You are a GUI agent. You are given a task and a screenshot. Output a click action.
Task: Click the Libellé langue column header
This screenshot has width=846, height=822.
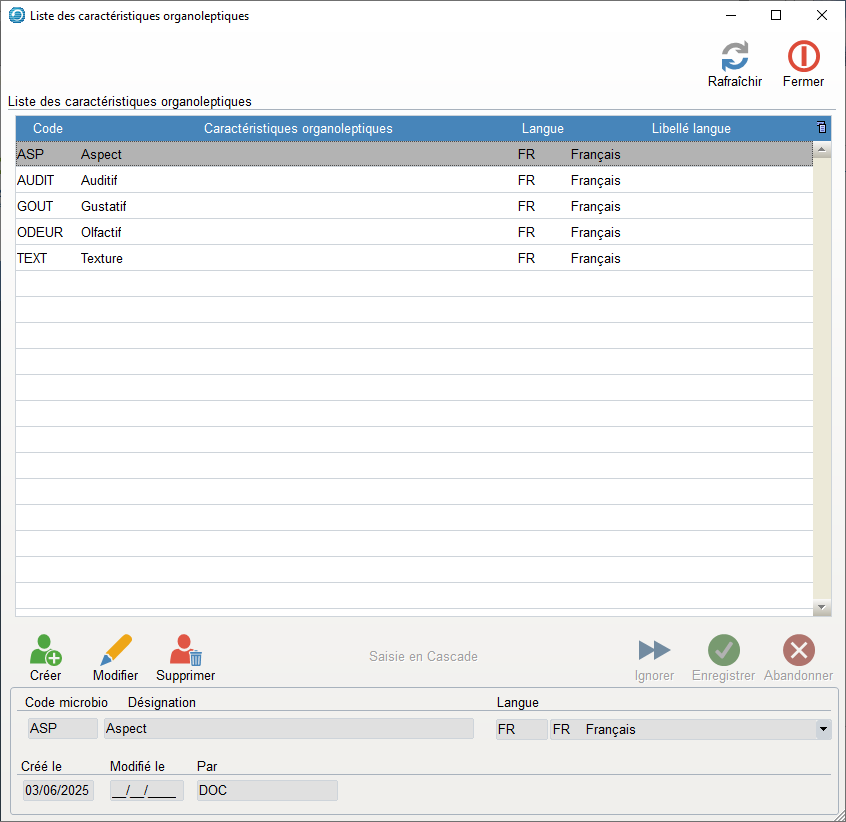coord(690,129)
